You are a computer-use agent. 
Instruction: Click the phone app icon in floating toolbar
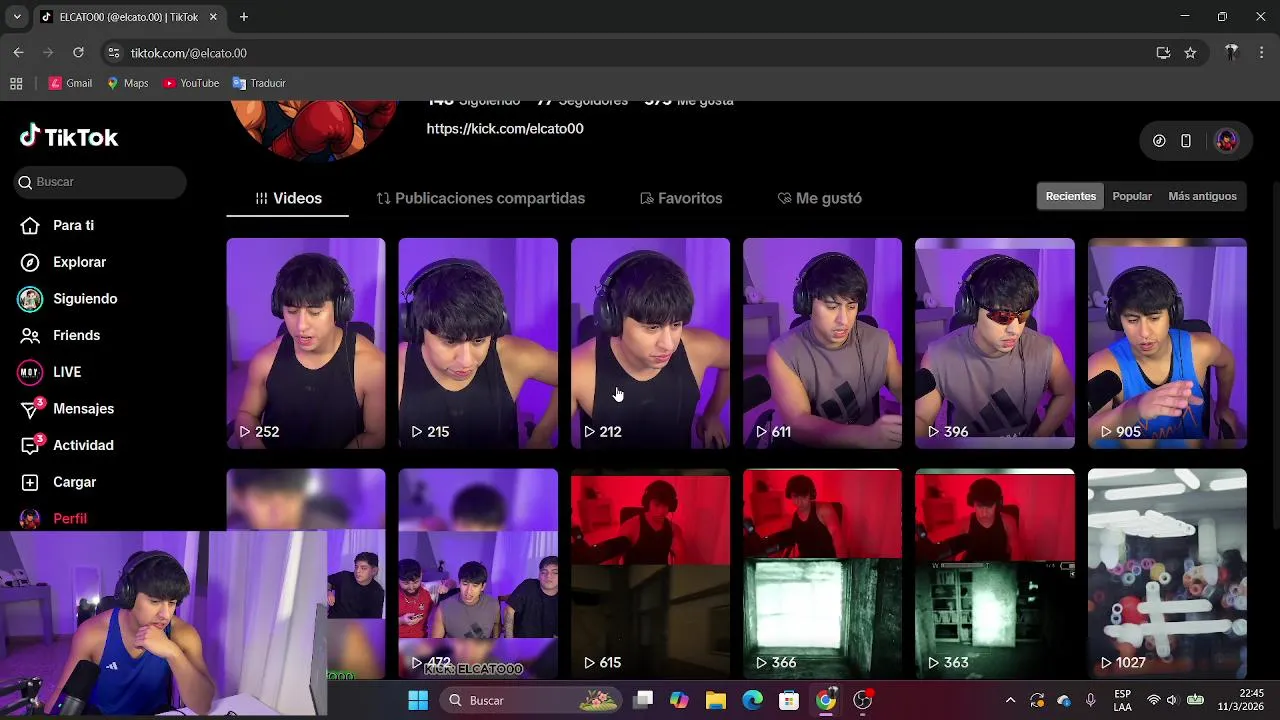click(x=1186, y=141)
